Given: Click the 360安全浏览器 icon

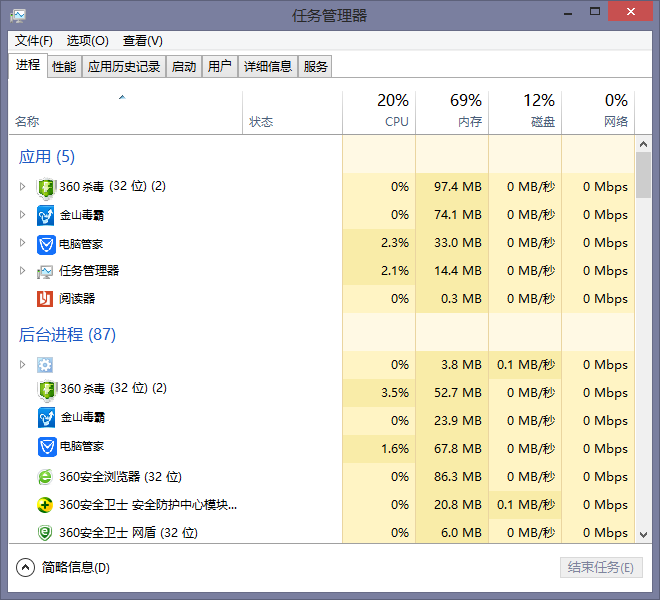Looking at the screenshot, I should click(45, 477).
